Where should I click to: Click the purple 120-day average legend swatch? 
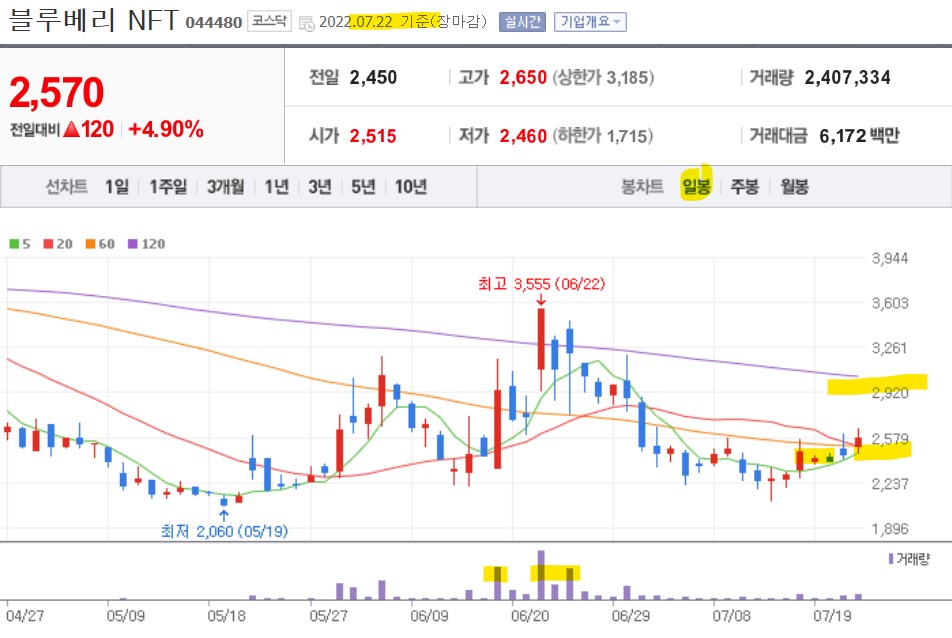(133, 244)
